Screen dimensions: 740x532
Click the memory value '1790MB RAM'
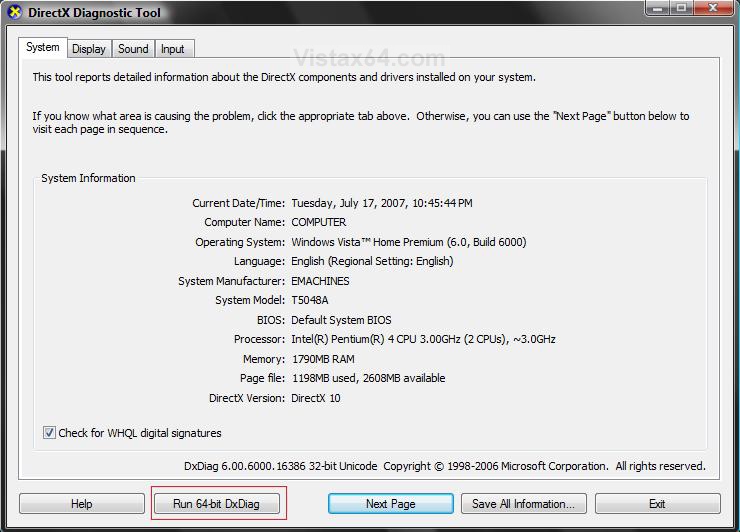click(323, 359)
